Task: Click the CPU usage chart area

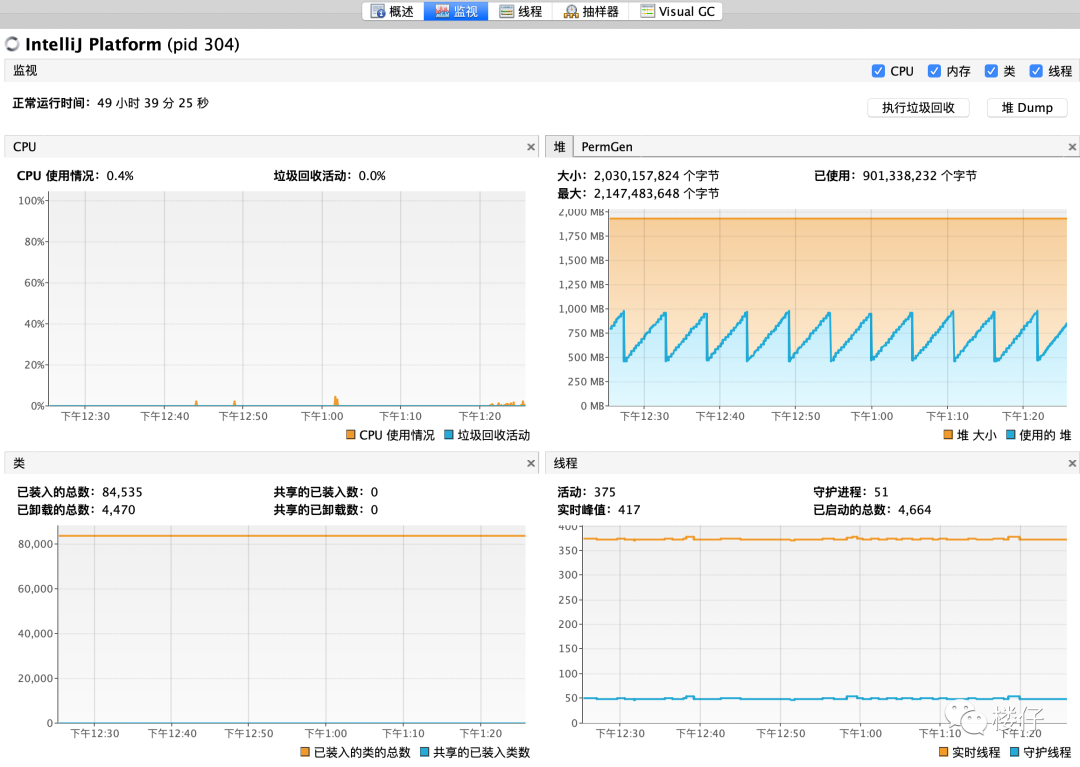Action: pyautogui.click(x=287, y=299)
